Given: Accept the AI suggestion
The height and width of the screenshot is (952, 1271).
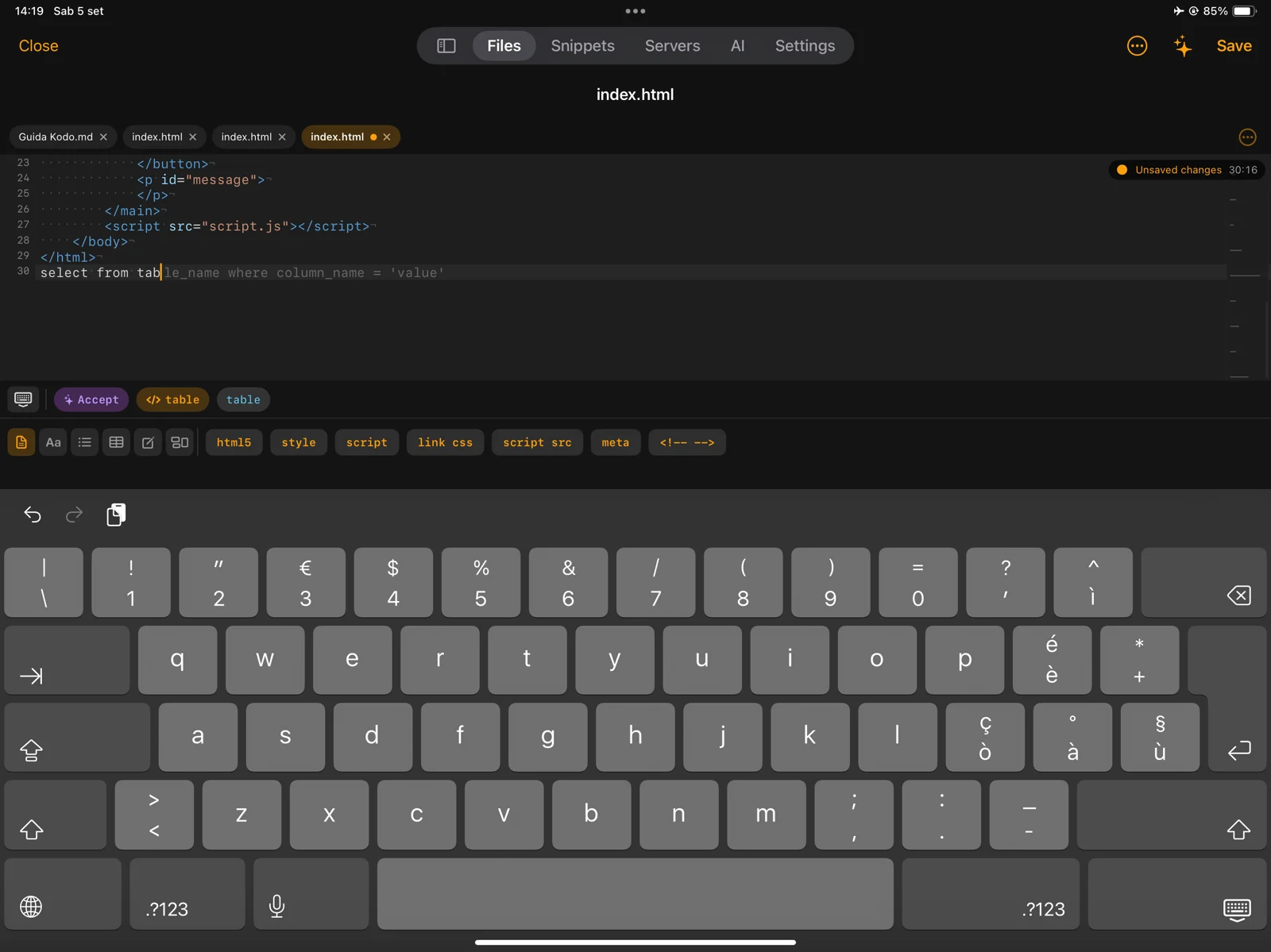Looking at the screenshot, I should (91, 399).
